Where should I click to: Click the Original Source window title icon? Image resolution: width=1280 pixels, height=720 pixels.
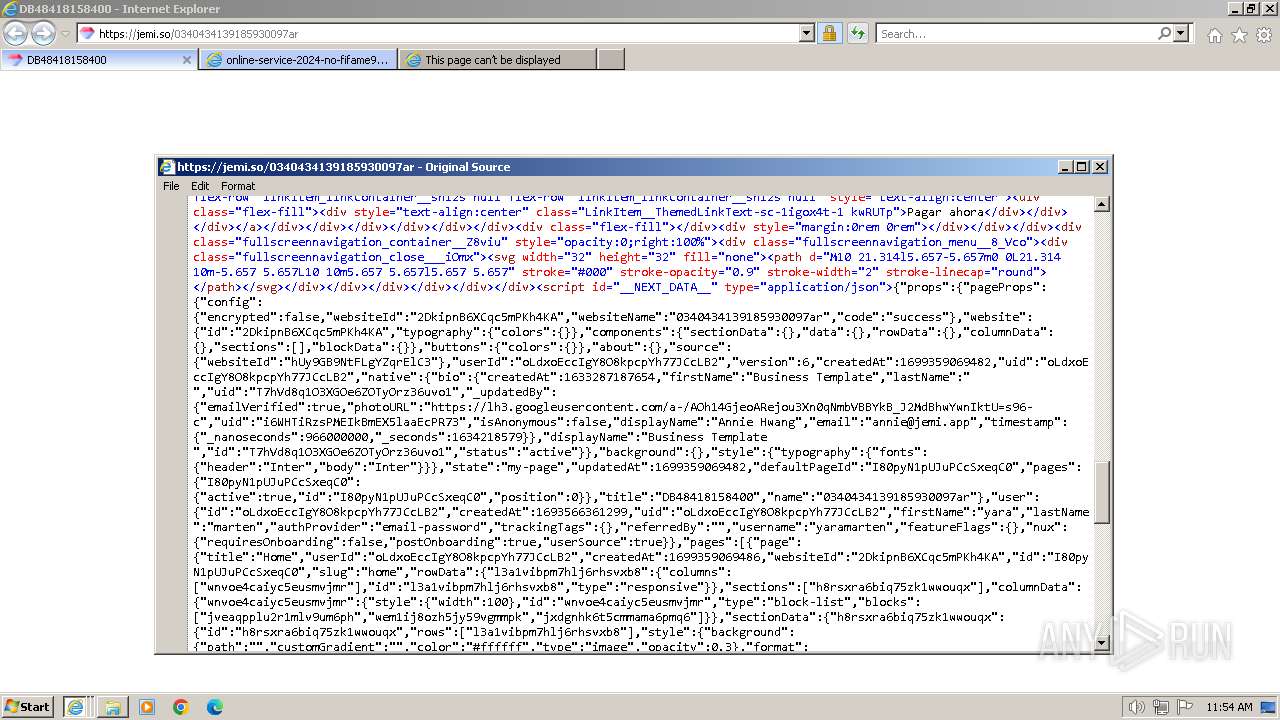click(168, 167)
